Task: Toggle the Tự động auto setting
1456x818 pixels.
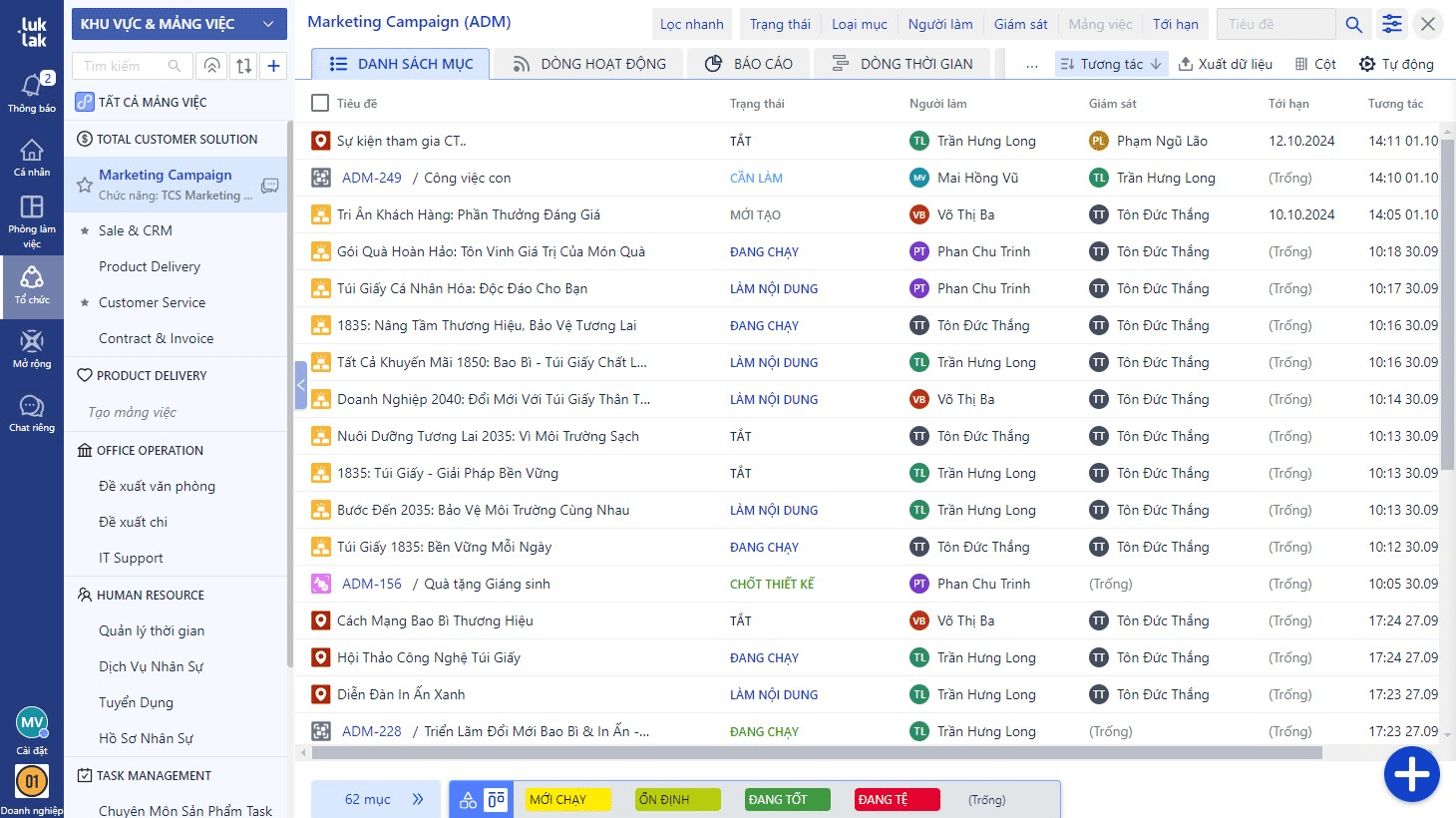Action: (1396, 64)
